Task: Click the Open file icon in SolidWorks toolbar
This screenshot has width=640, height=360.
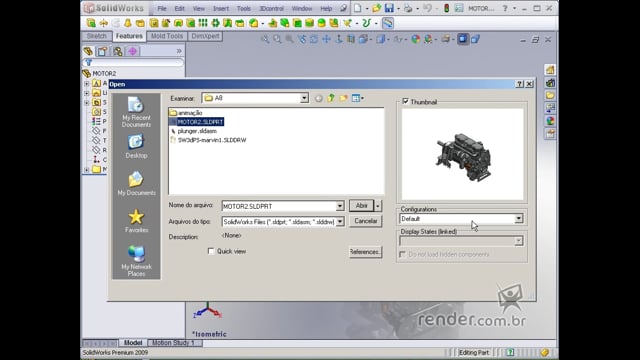Action: (376, 8)
